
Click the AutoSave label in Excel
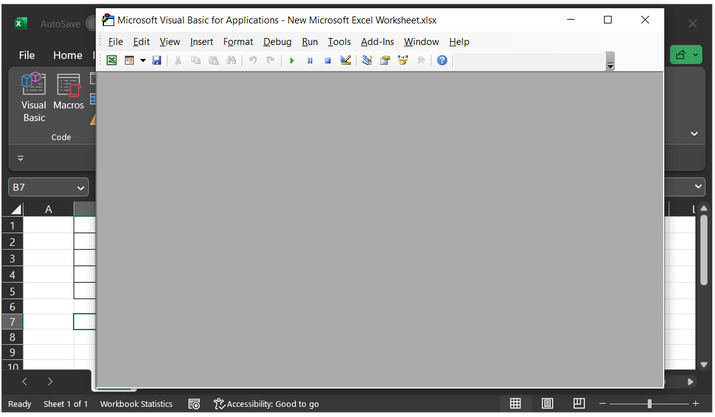[60, 24]
